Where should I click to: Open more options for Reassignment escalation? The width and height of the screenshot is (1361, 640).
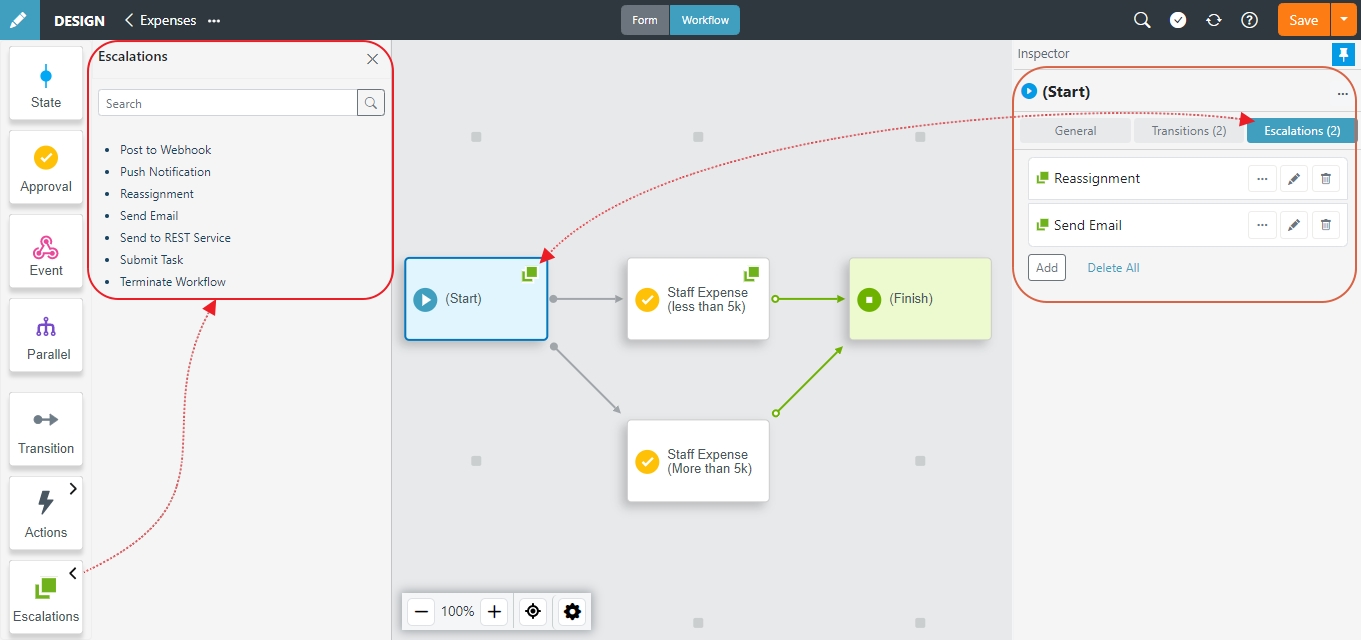(1262, 179)
